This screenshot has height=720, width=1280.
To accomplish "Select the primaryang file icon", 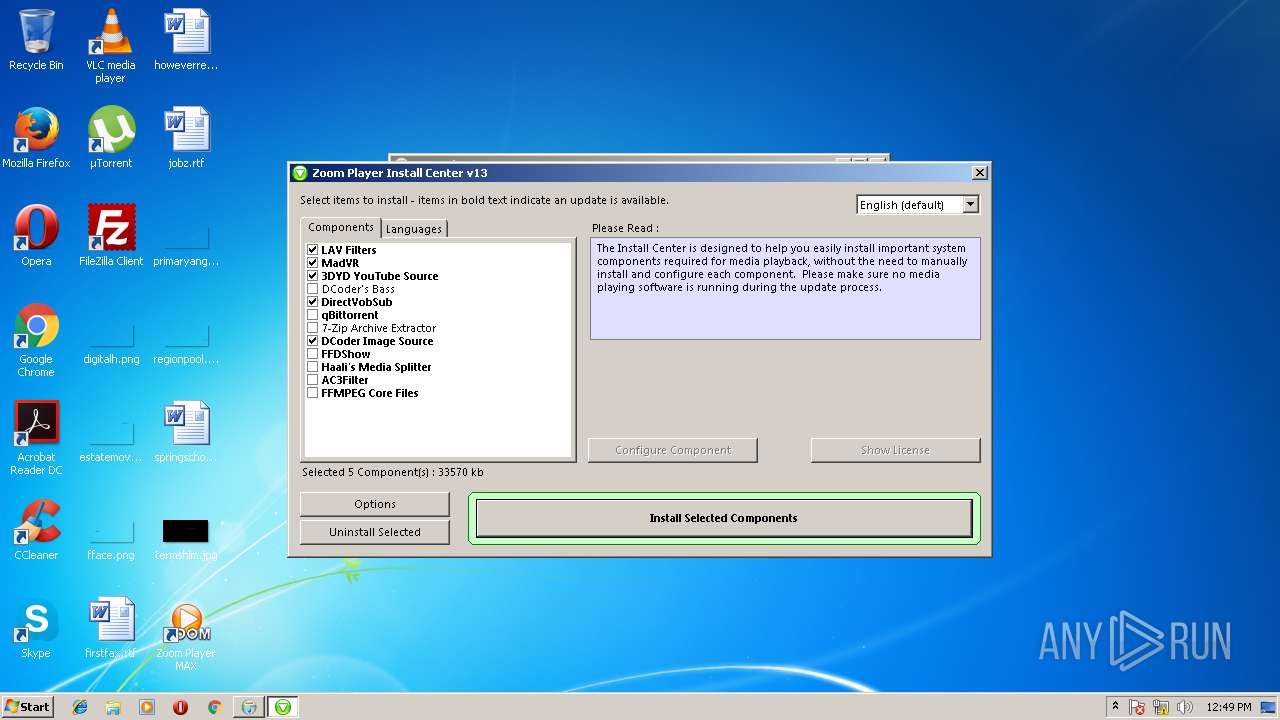I will click(x=186, y=246).
